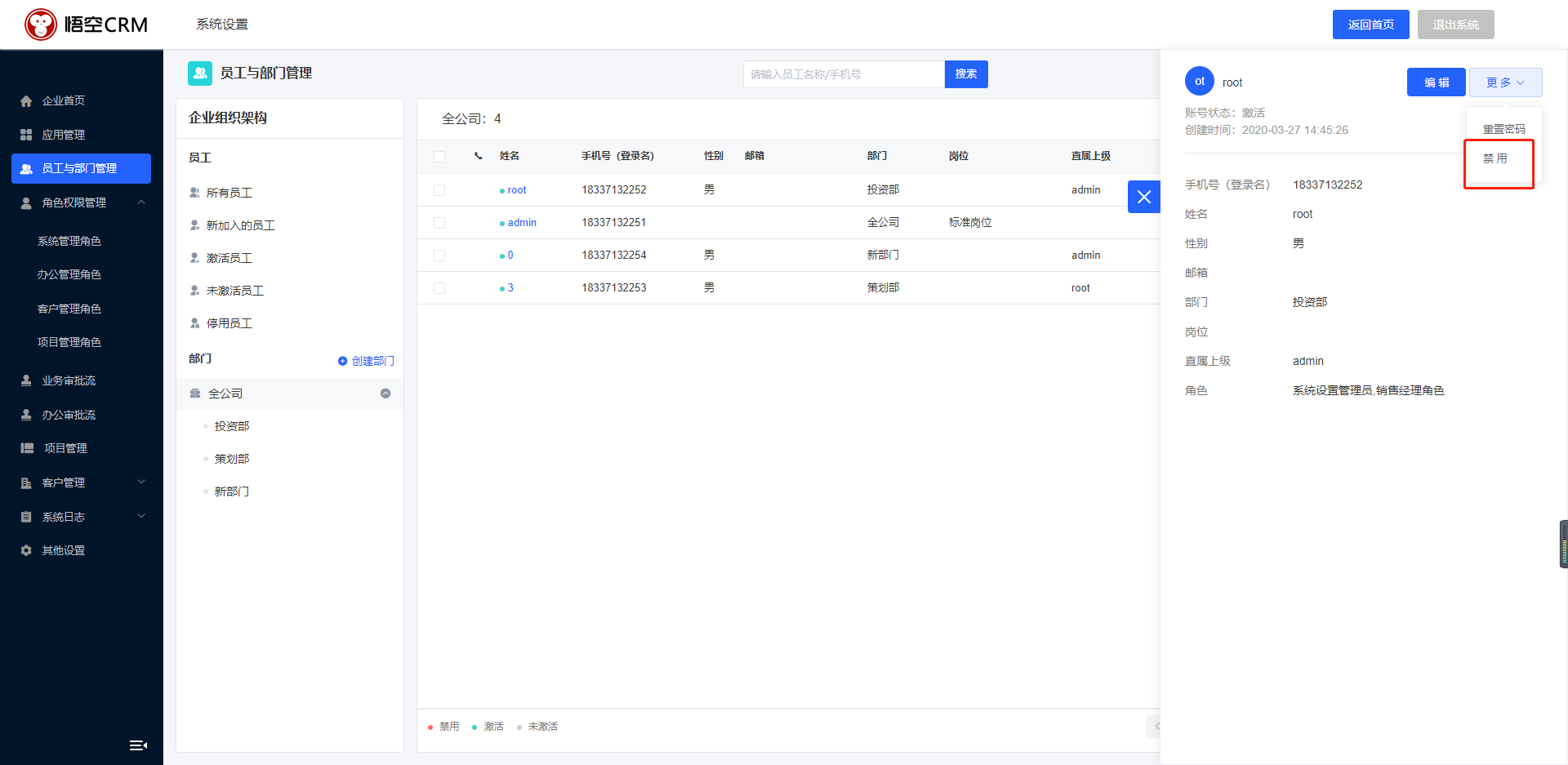
Task: Click the 退出系统 button
Action: tap(1456, 24)
